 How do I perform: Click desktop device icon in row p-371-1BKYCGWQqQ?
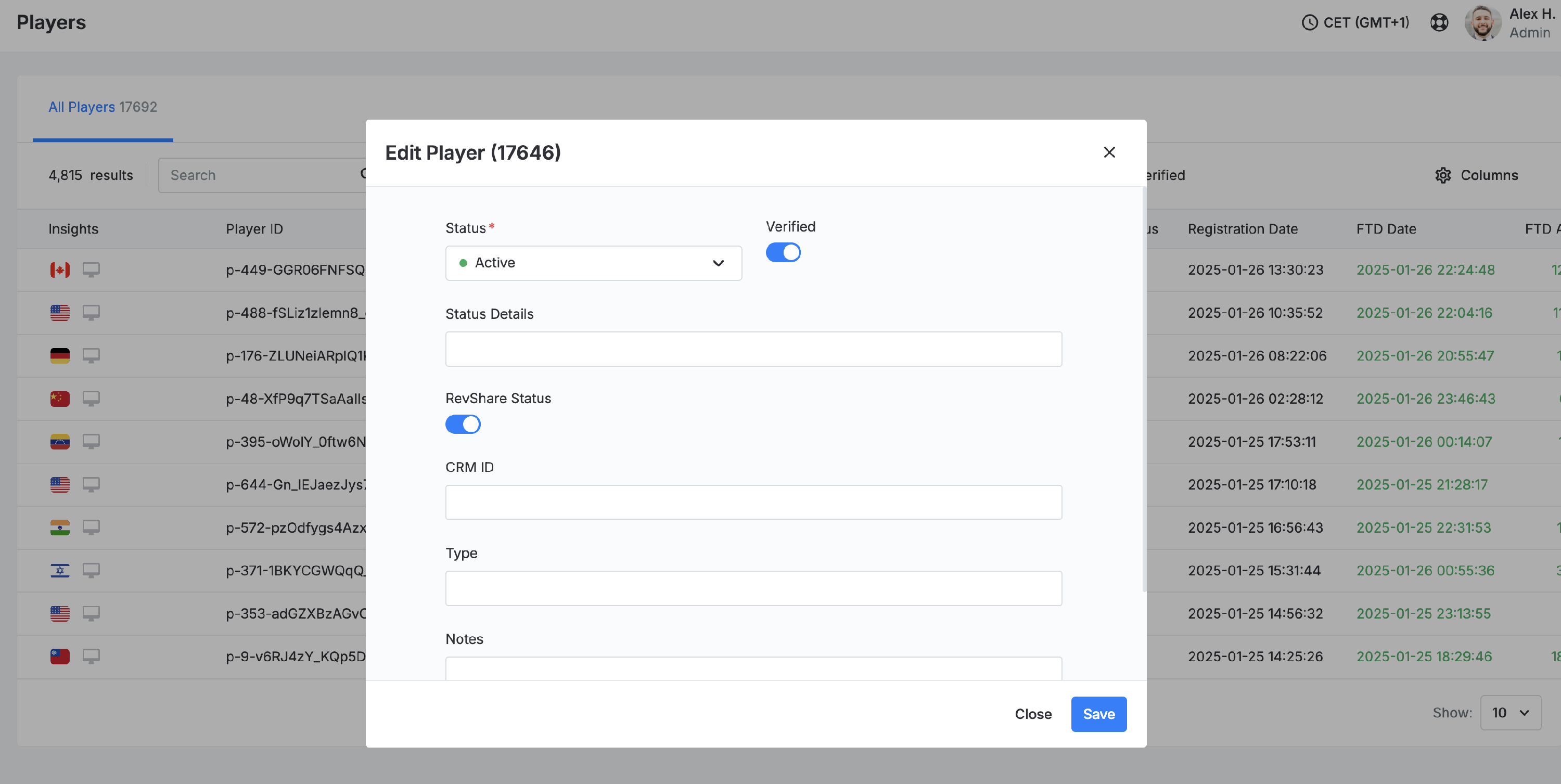click(x=91, y=571)
